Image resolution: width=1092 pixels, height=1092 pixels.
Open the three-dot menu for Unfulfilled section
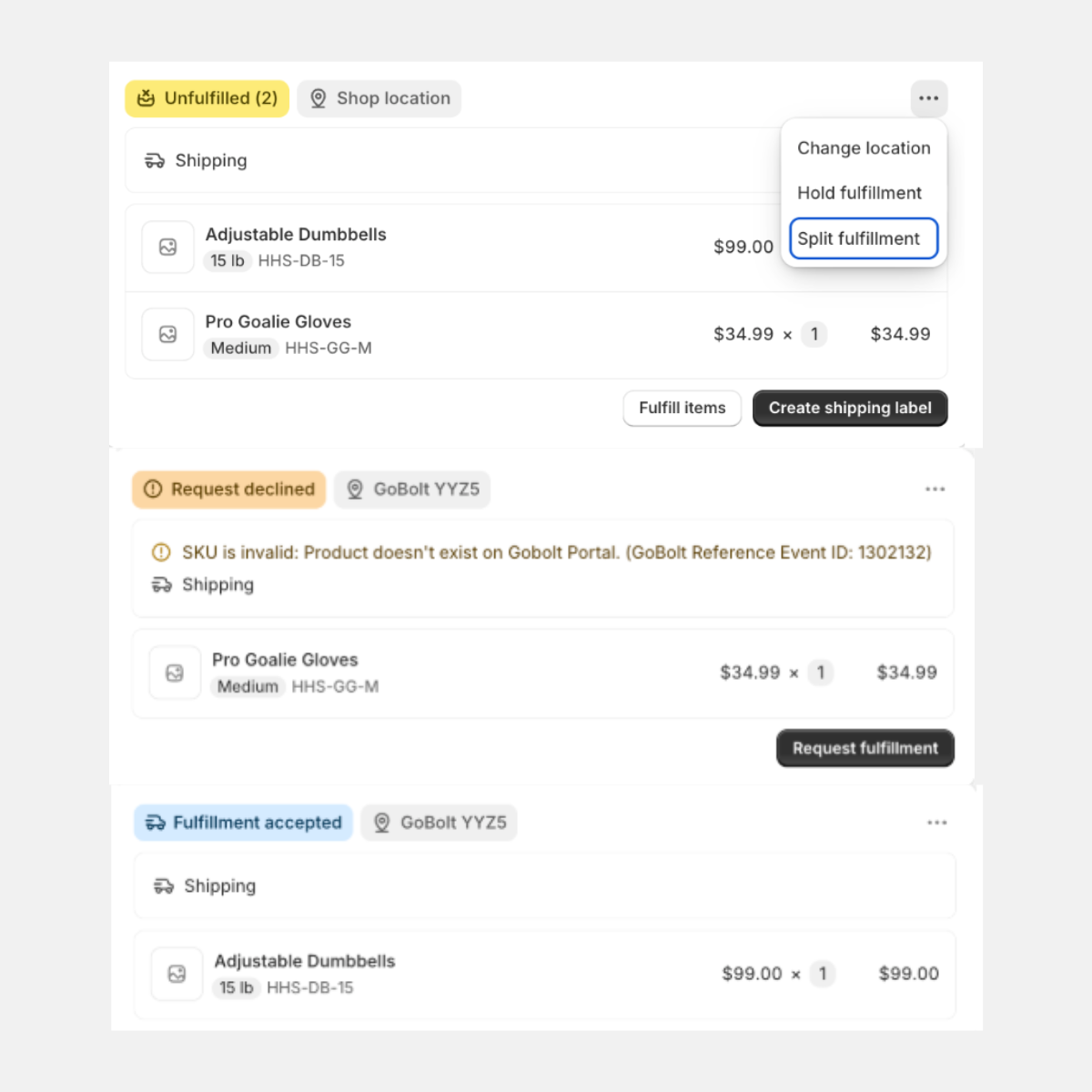click(x=928, y=98)
